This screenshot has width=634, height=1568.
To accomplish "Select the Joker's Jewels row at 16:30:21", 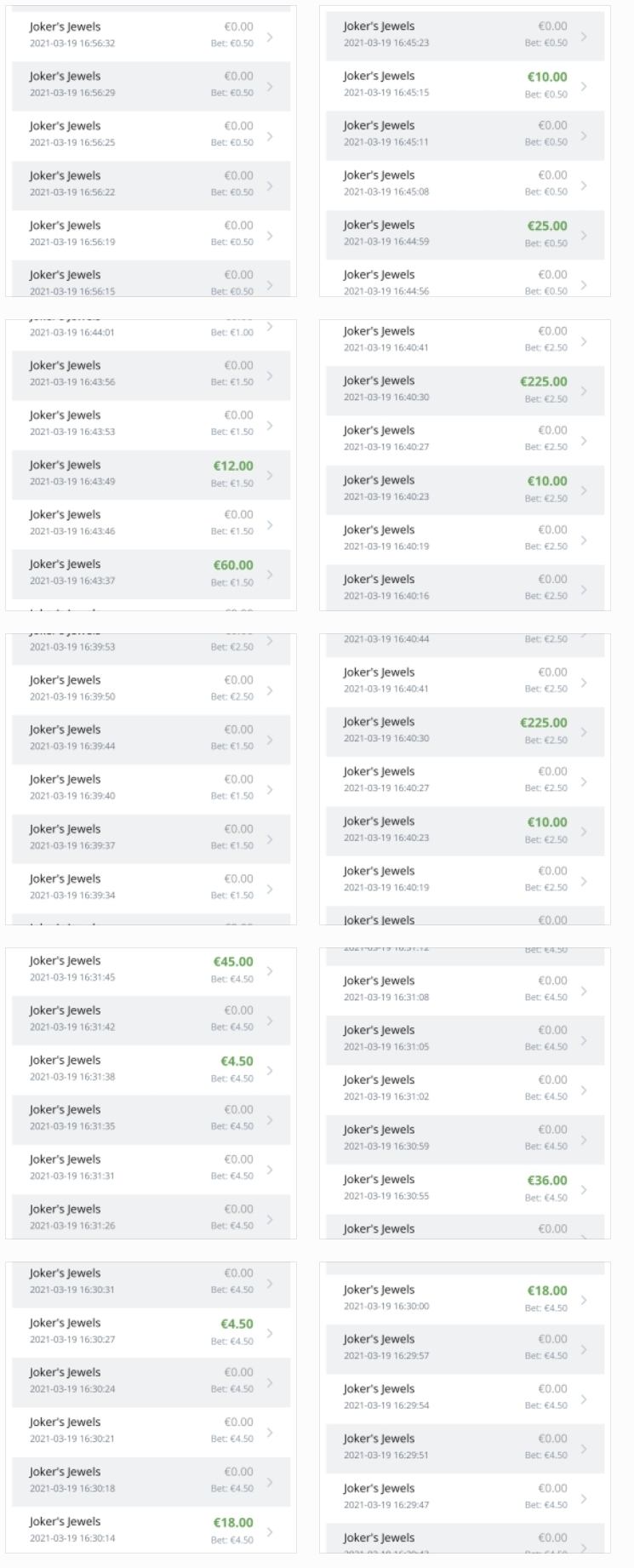I will 151,1433.
